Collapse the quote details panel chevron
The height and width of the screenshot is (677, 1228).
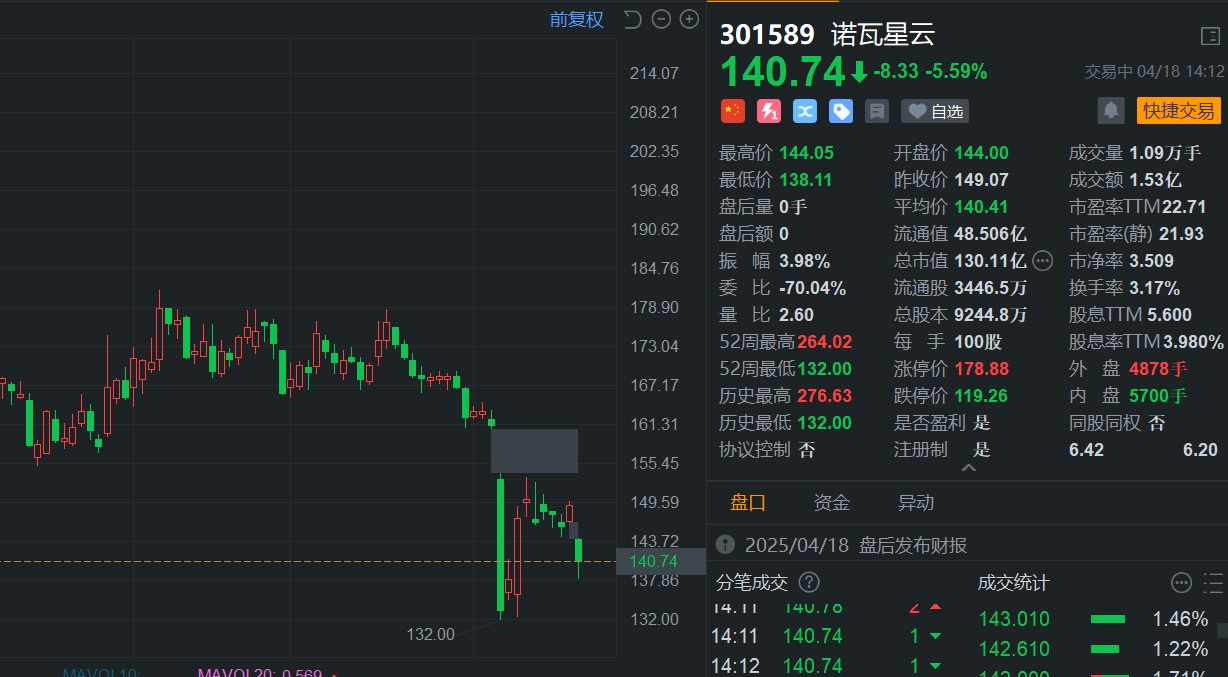[967, 468]
